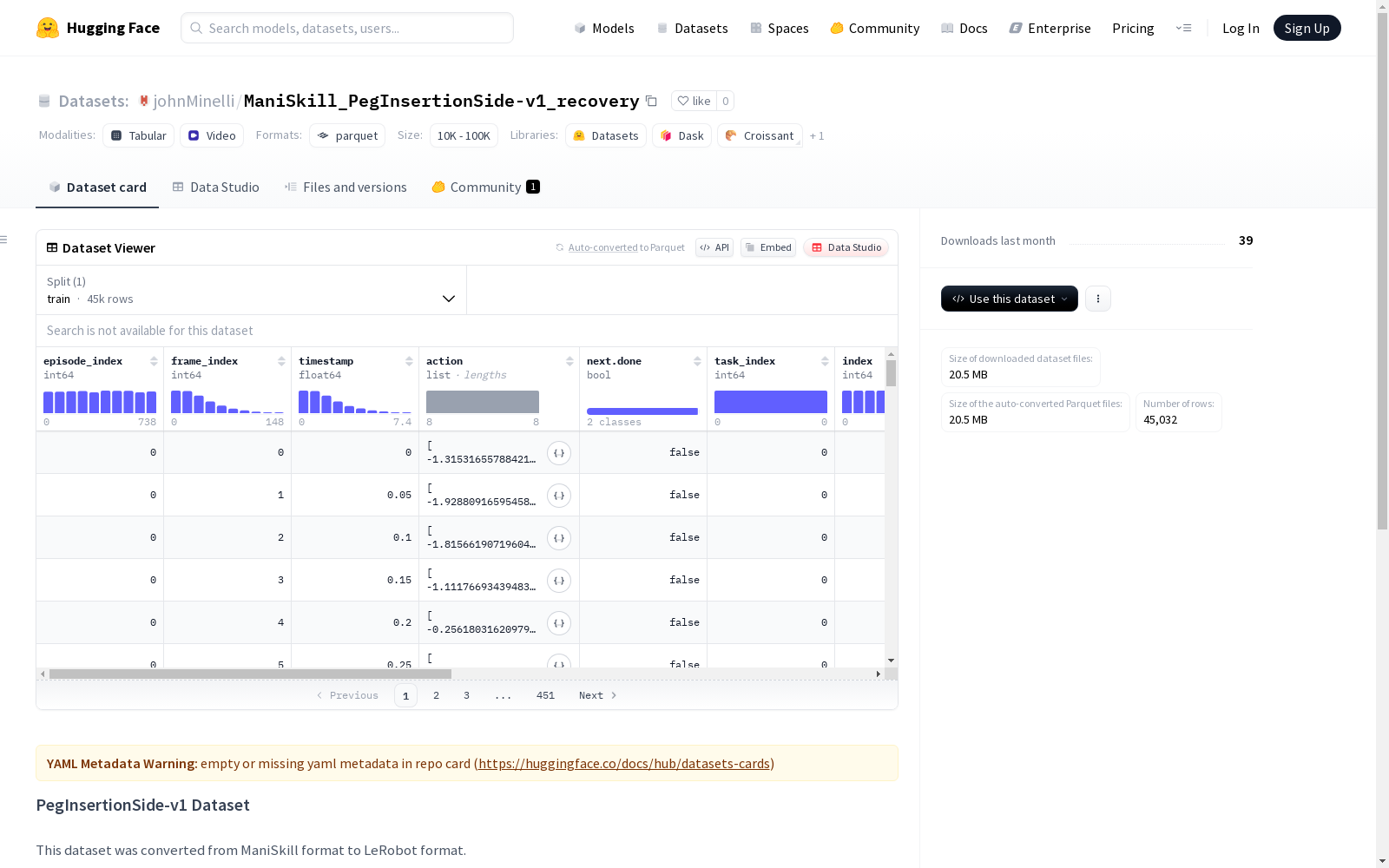Copy dataset name with the copy icon

click(651, 101)
